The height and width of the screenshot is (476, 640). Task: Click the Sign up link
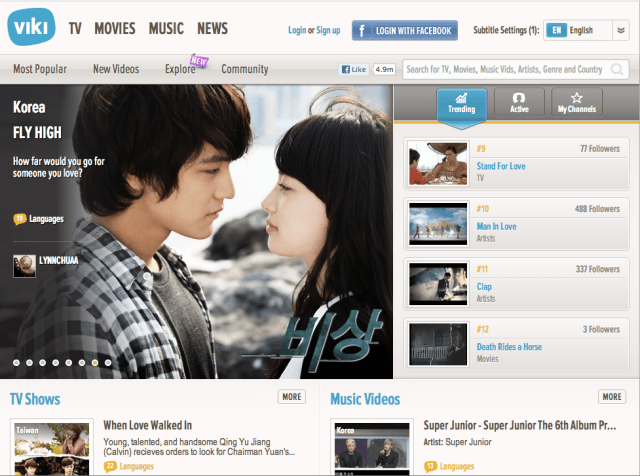click(x=328, y=30)
